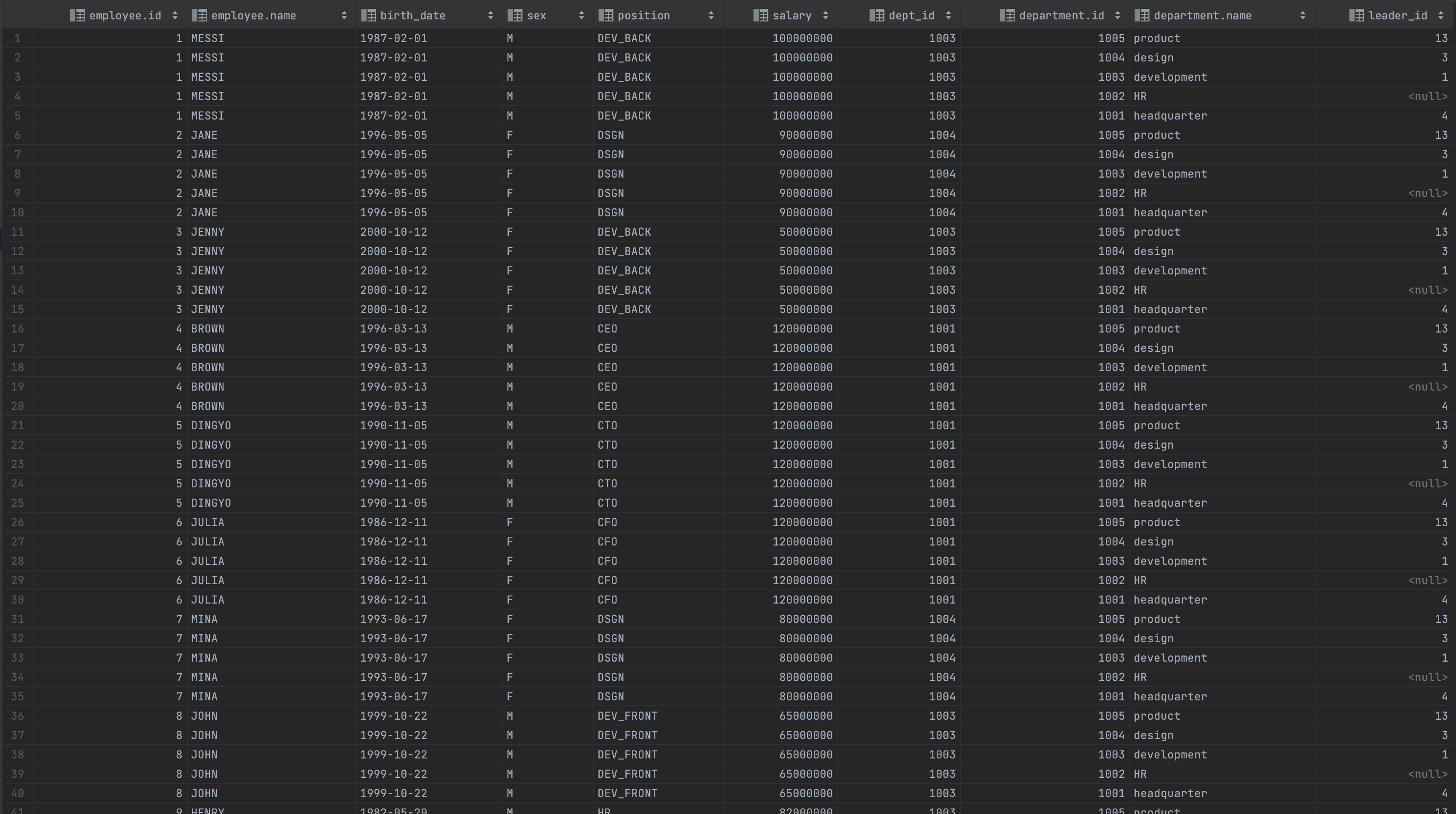Click the dept_id column table icon
Image resolution: width=1456 pixels, height=814 pixels.
pyautogui.click(x=877, y=15)
